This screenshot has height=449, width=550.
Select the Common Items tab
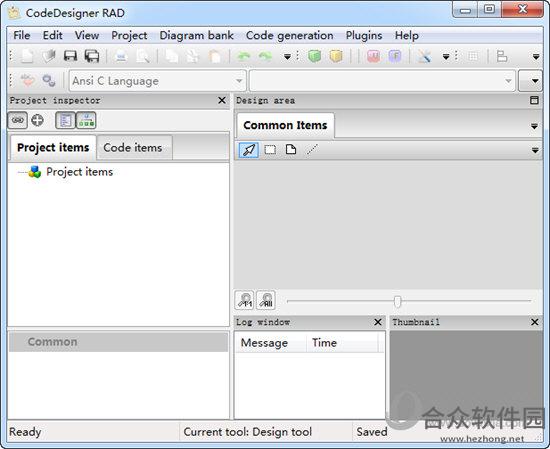click(x=285, y=125)
